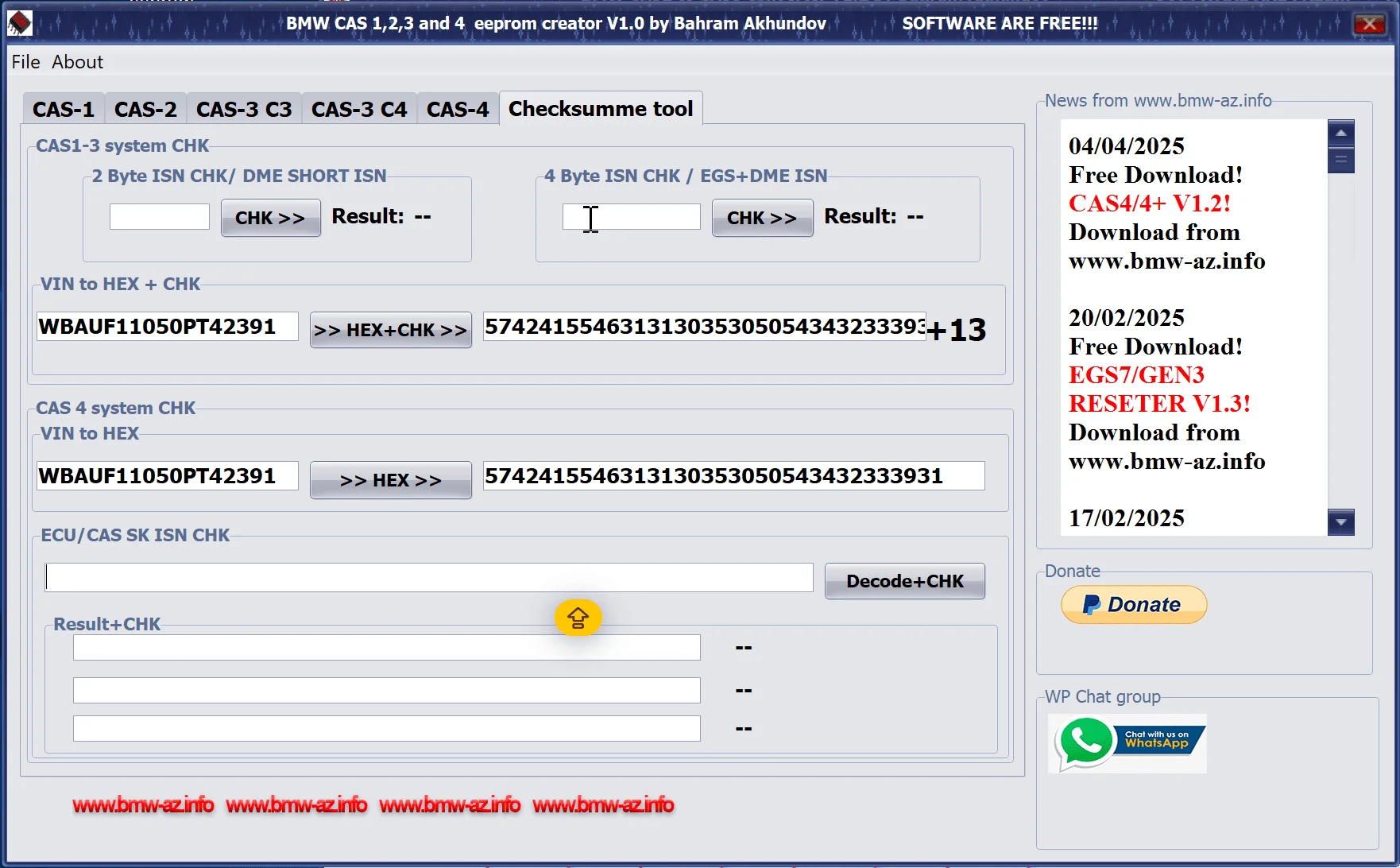The image size is (1400, 868).
Task: Switch to the CAS-1 tab
Action: pos(64,109)
